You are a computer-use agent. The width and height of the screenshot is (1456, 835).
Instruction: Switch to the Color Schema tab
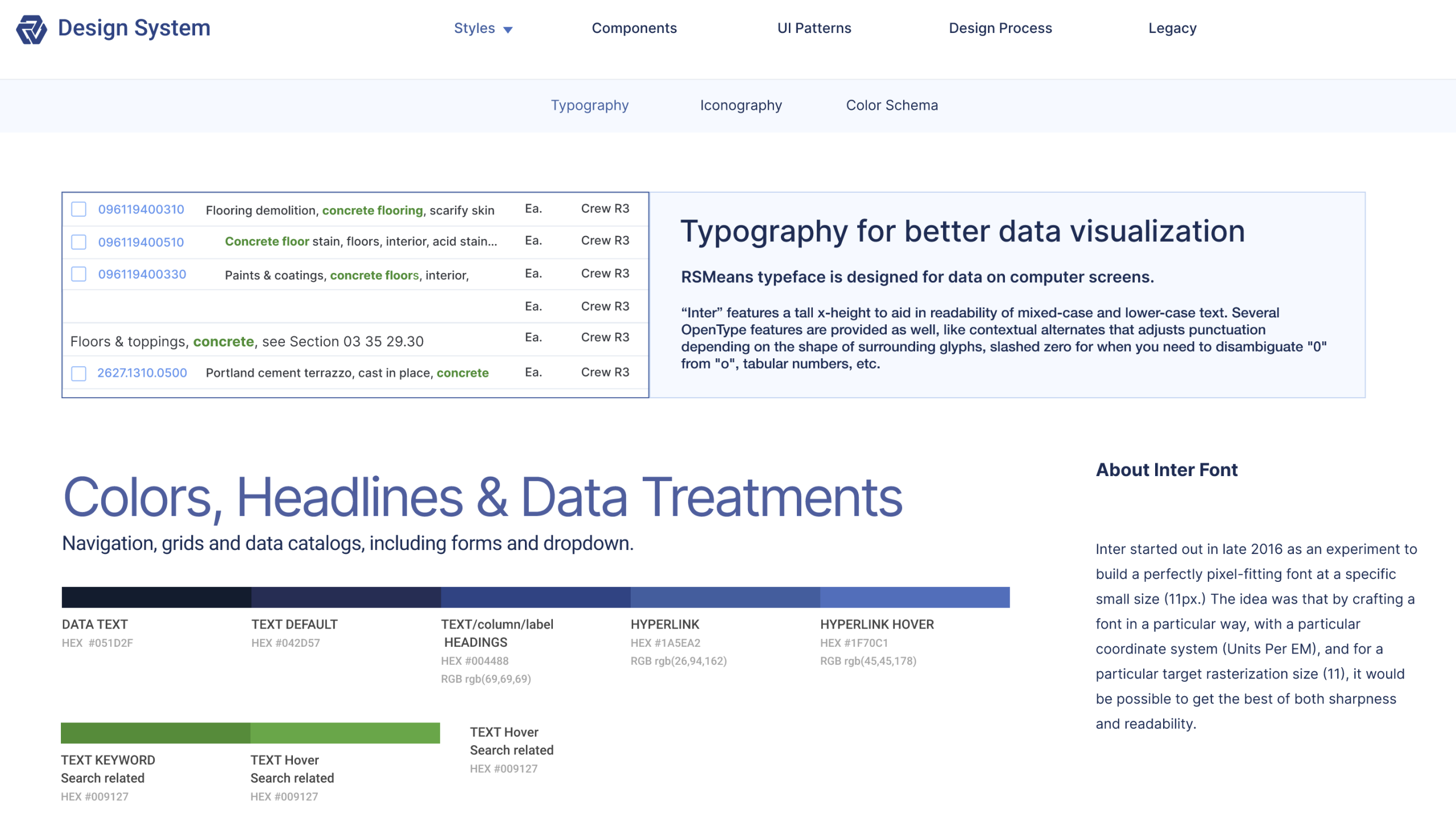[891, 106]
